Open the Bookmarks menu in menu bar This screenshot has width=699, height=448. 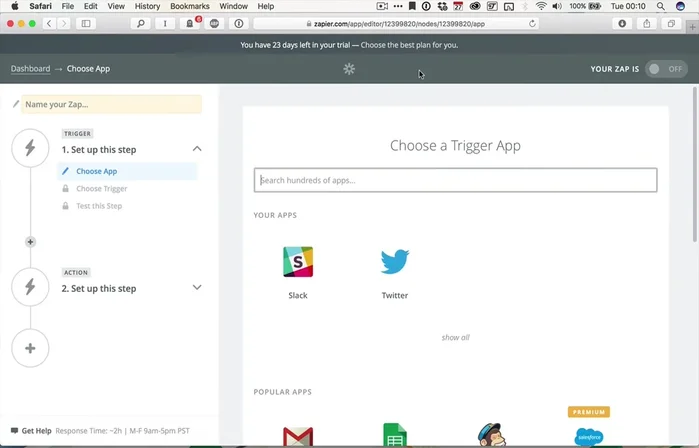(x=190, y=6)
